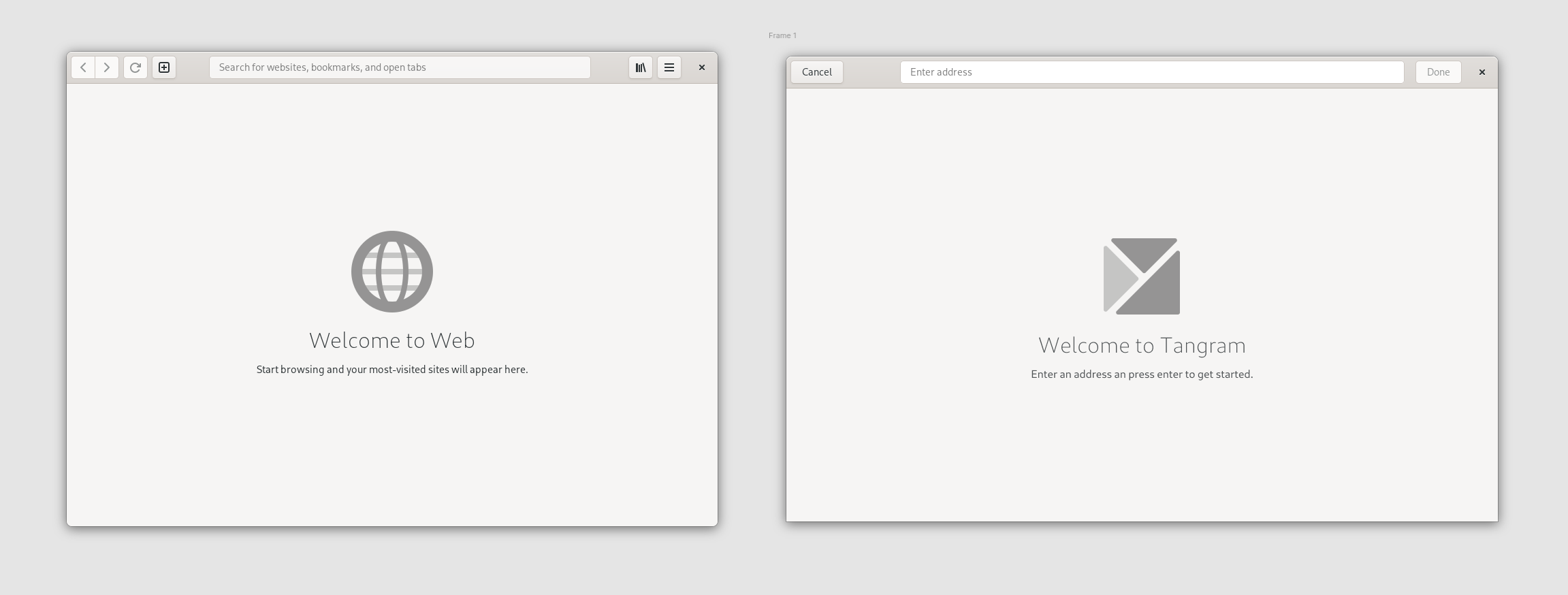This screenshot has width=1568, height=595.
Task: Select the Frame 1 label
Action: [x=782, y=35]
